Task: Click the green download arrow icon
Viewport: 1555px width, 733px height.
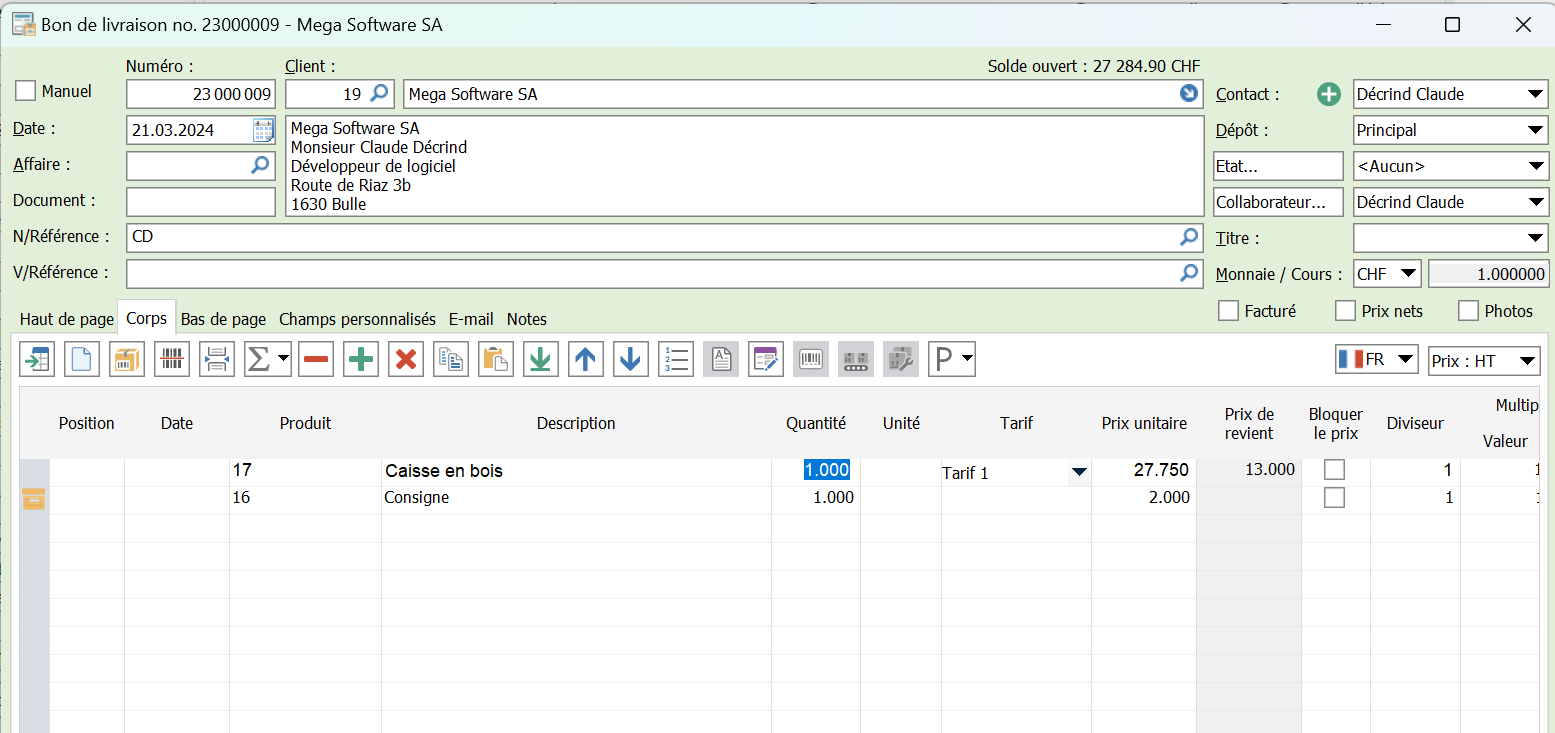Action: click(541, 359)
